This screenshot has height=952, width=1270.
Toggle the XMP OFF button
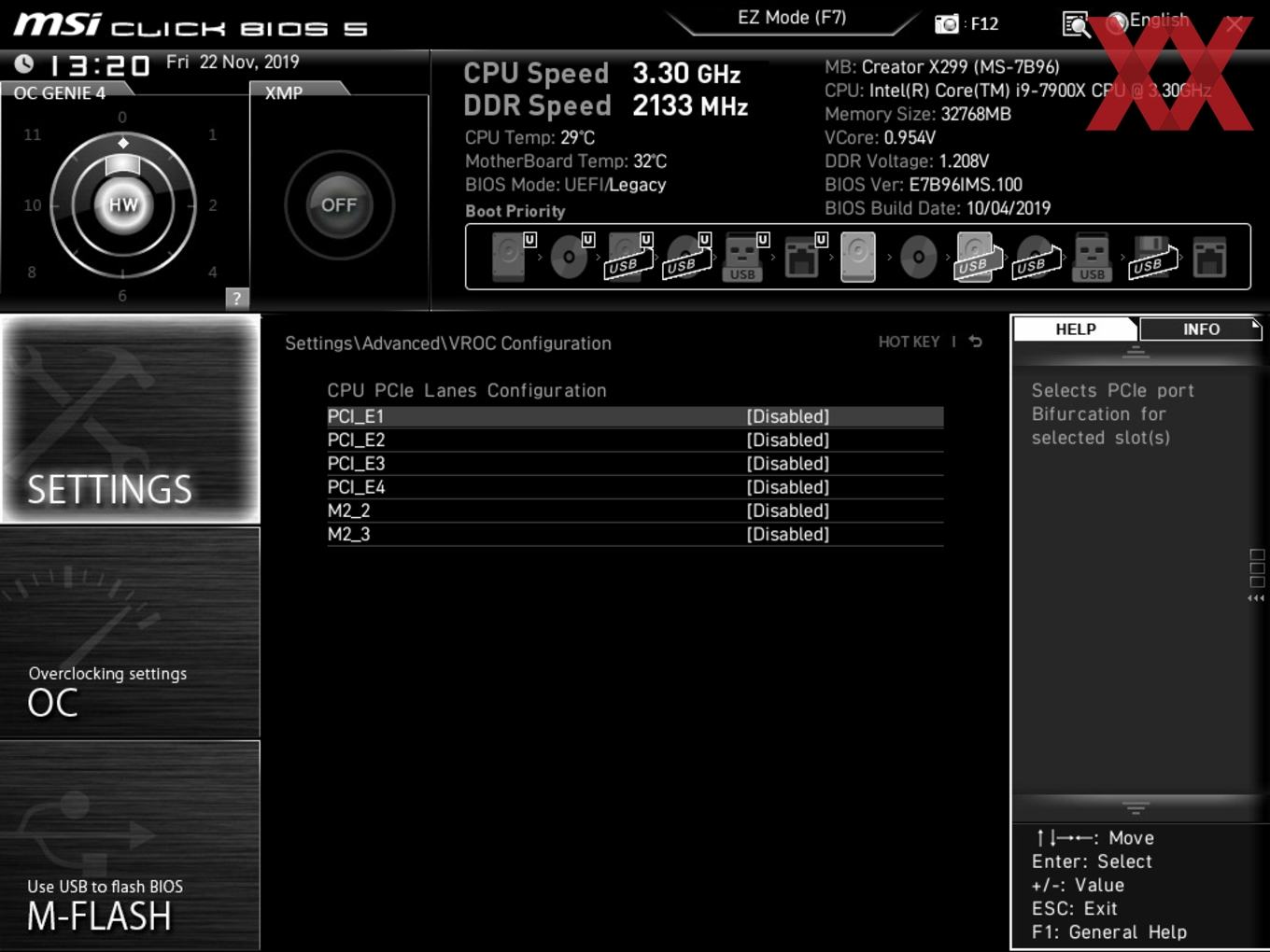point(339,205)
